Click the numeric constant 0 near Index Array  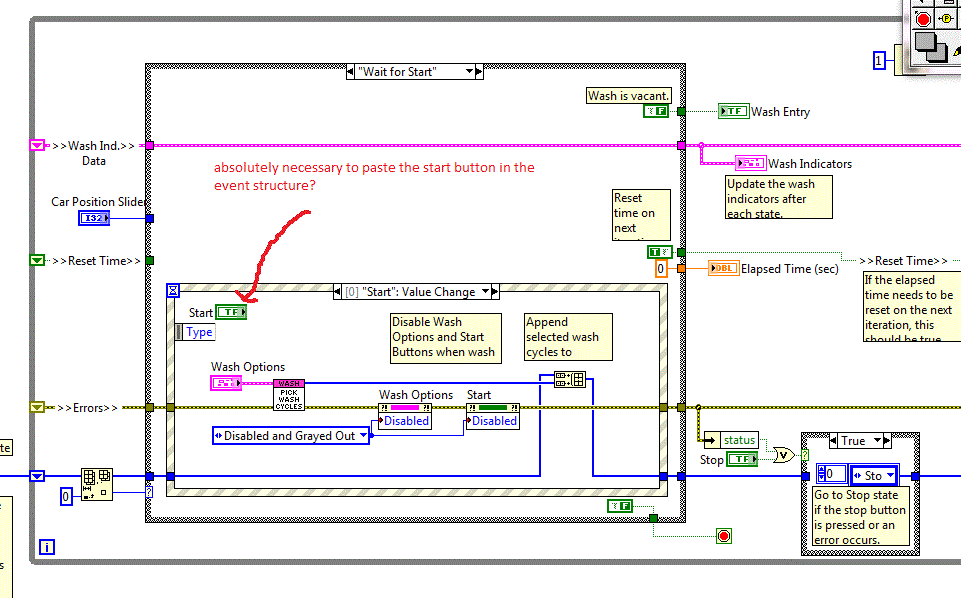pyautogui.click(x=66, y=496)
